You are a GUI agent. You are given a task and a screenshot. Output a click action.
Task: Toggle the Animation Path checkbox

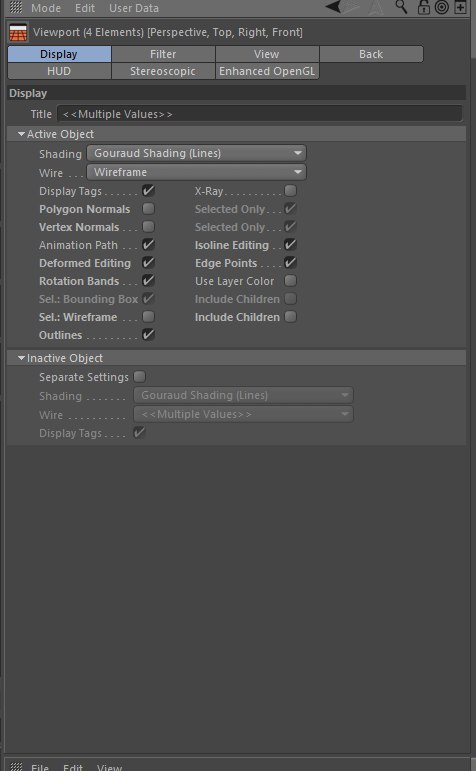(148, 244)
